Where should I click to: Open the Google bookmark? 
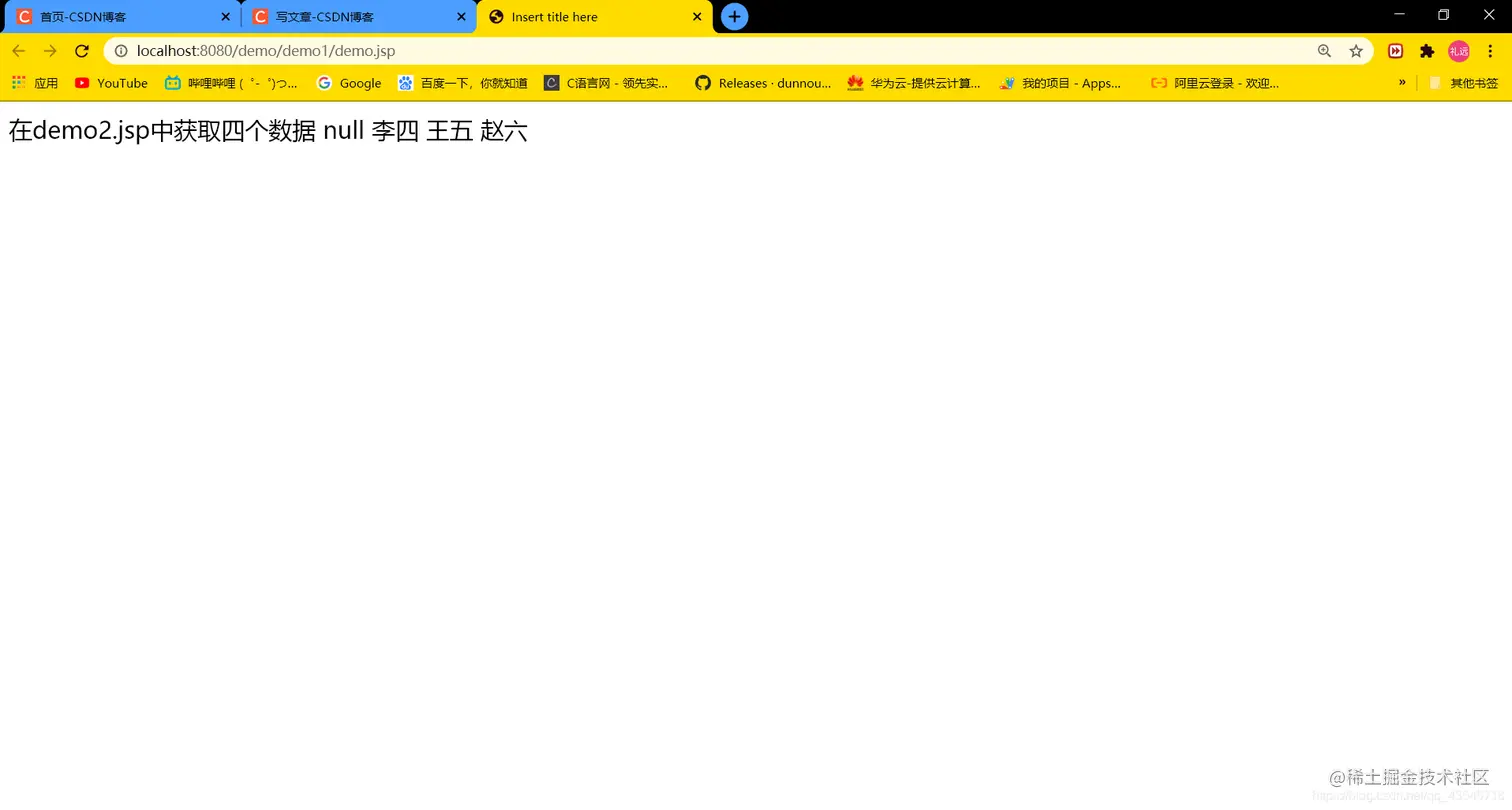pos(349,83)
